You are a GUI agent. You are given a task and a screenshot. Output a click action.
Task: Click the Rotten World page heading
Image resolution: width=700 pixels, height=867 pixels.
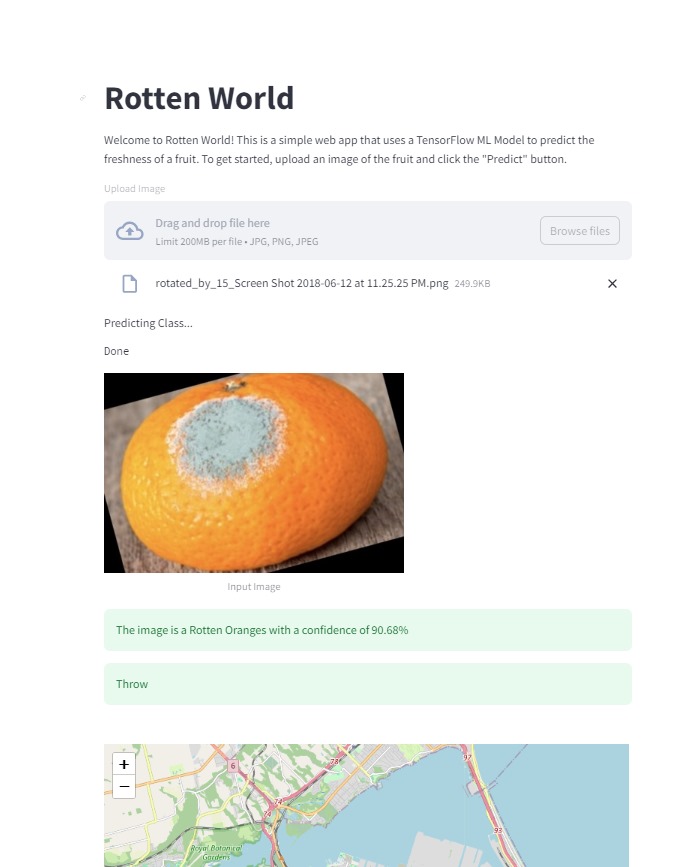[199, 98]
